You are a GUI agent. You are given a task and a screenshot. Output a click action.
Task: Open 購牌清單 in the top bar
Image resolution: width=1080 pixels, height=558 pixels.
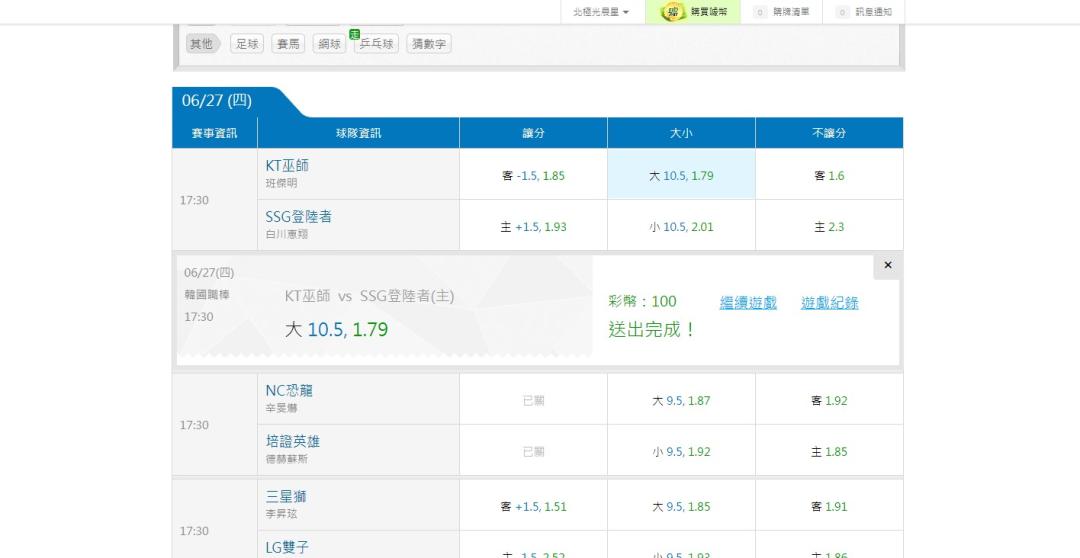point(782,12)
